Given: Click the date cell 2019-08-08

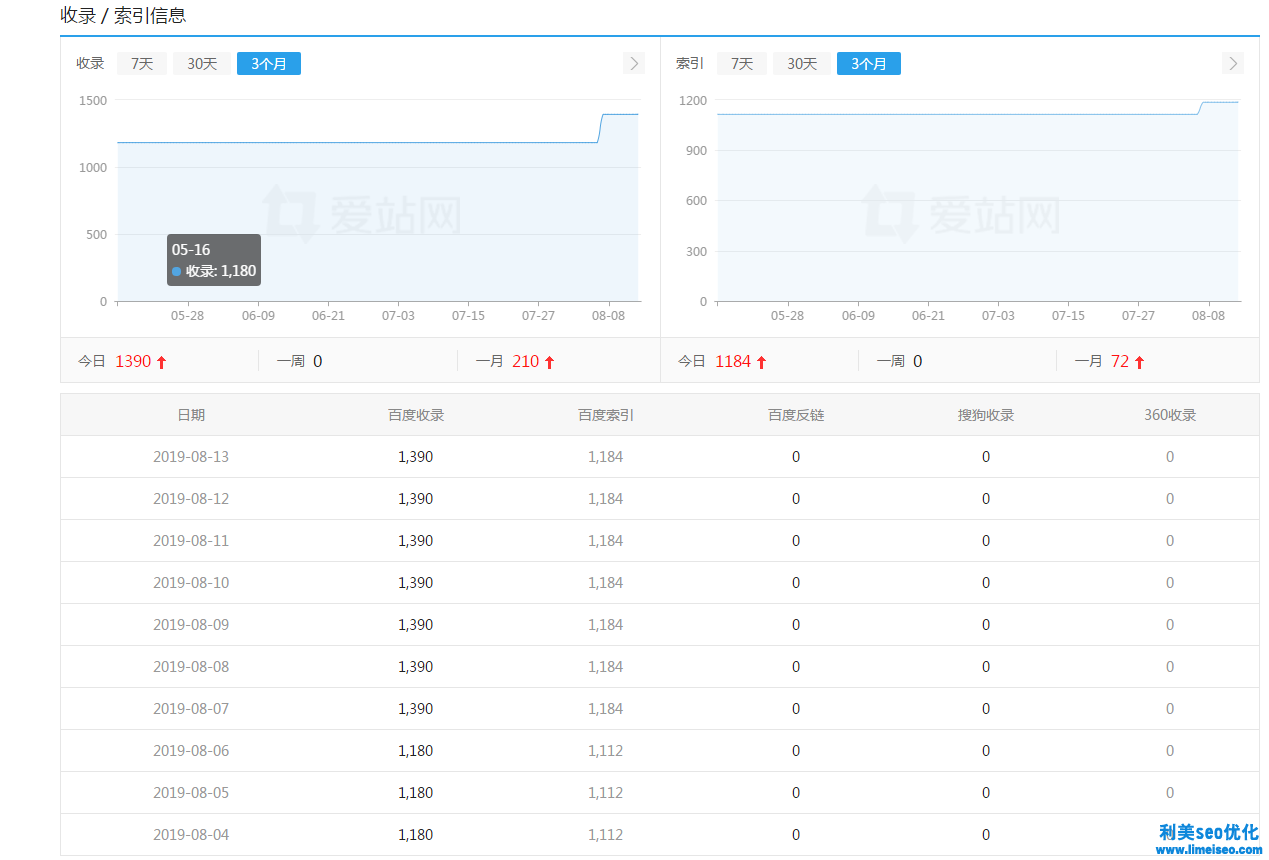Looking at the screenshot, I should pyautogui.click(x=191, y=667).
